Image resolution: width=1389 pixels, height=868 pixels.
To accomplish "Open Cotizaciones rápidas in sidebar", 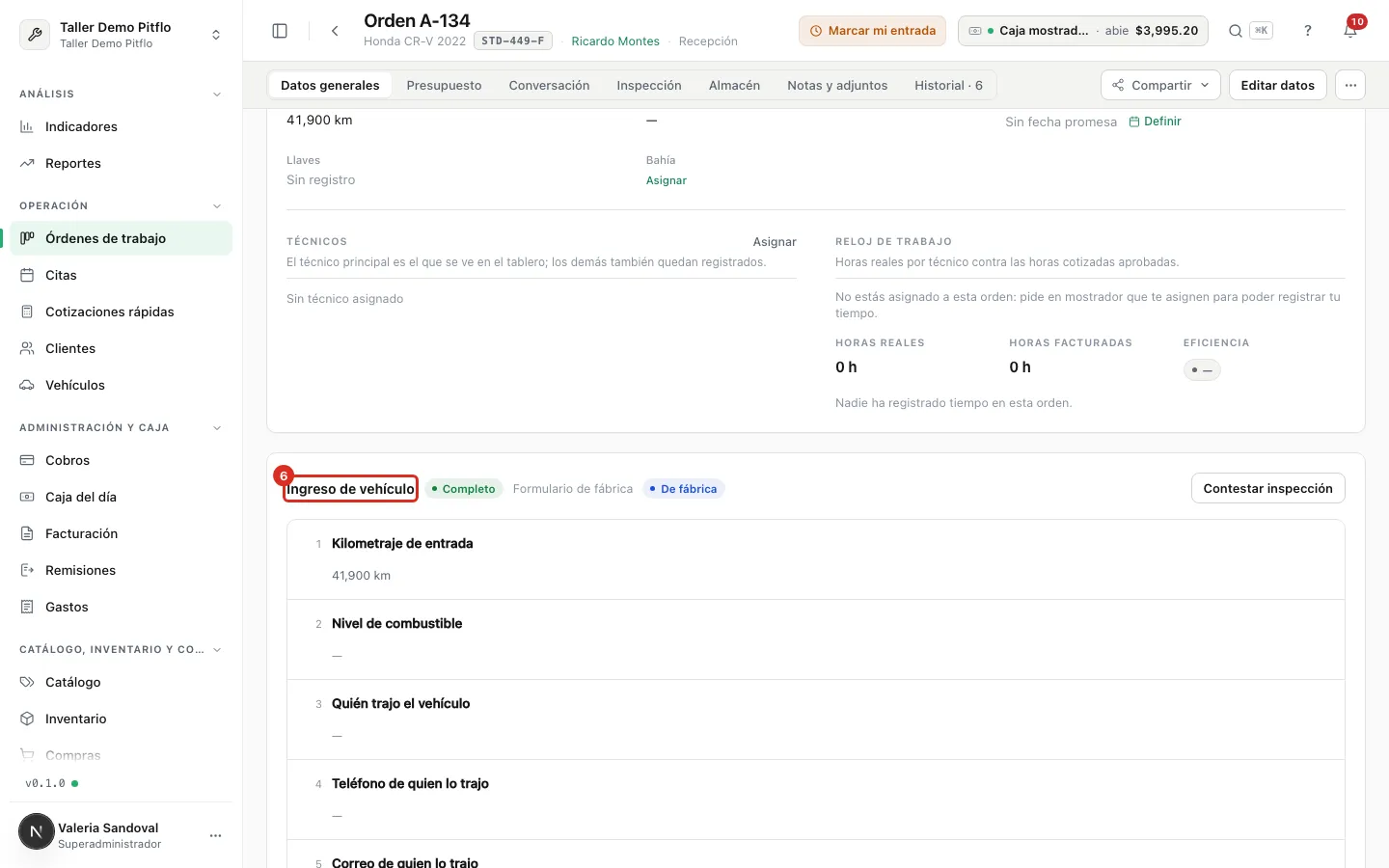I will coord(123,312).
